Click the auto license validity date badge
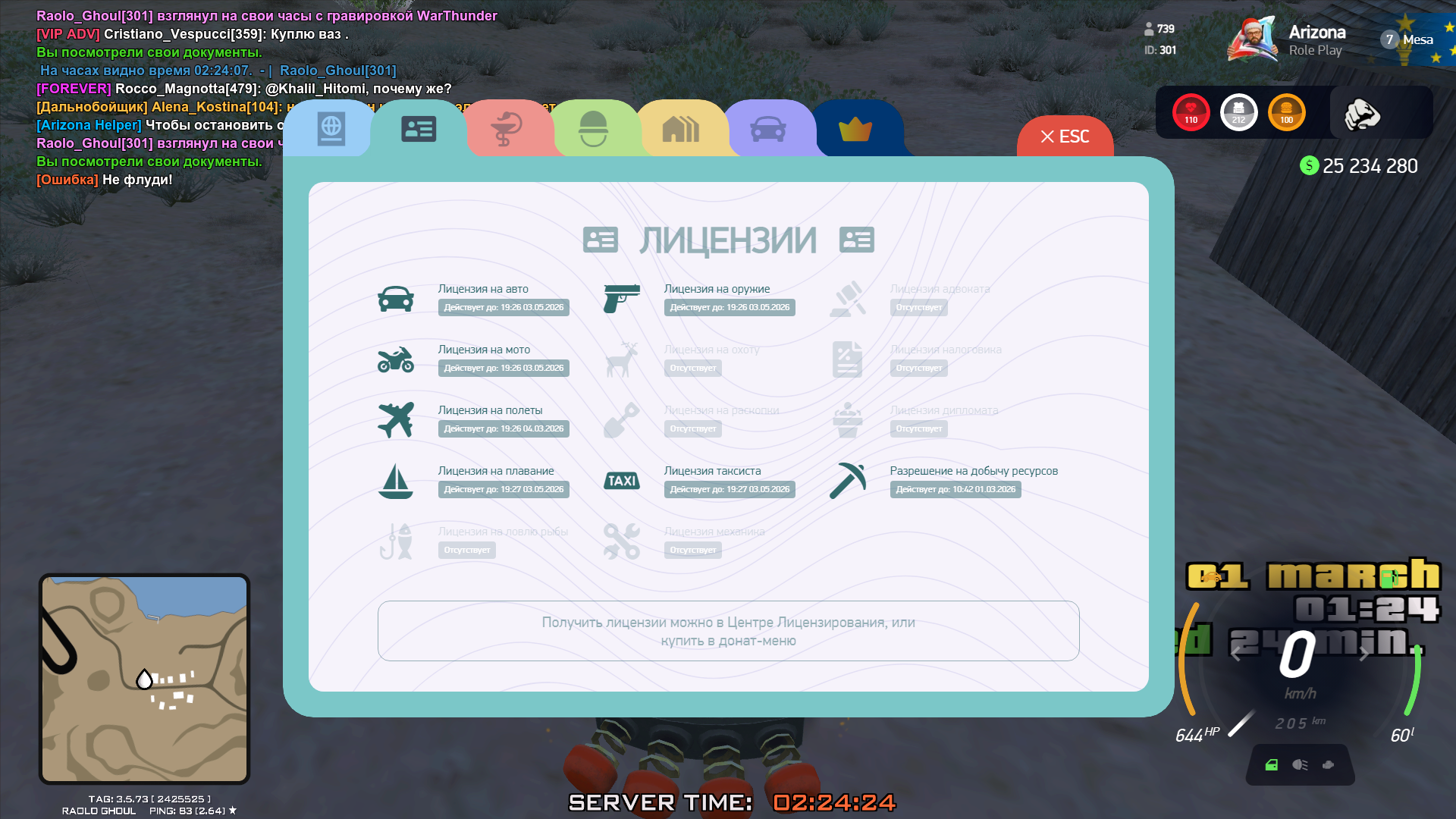This screenshot has width=1456, height=819. click(504, 307)
